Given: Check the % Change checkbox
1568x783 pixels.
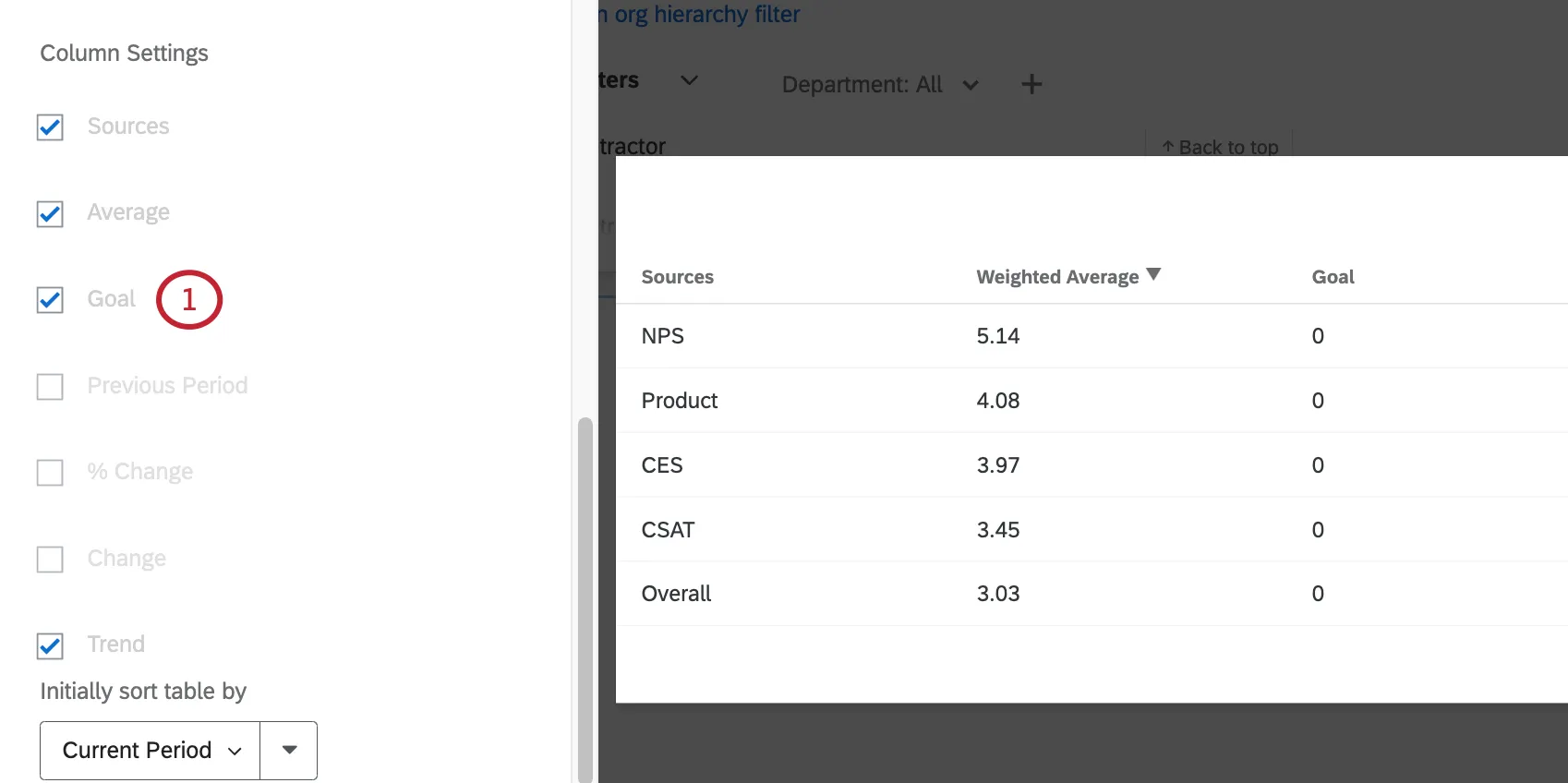Looking at the screenshot, I should pos(50,473).
